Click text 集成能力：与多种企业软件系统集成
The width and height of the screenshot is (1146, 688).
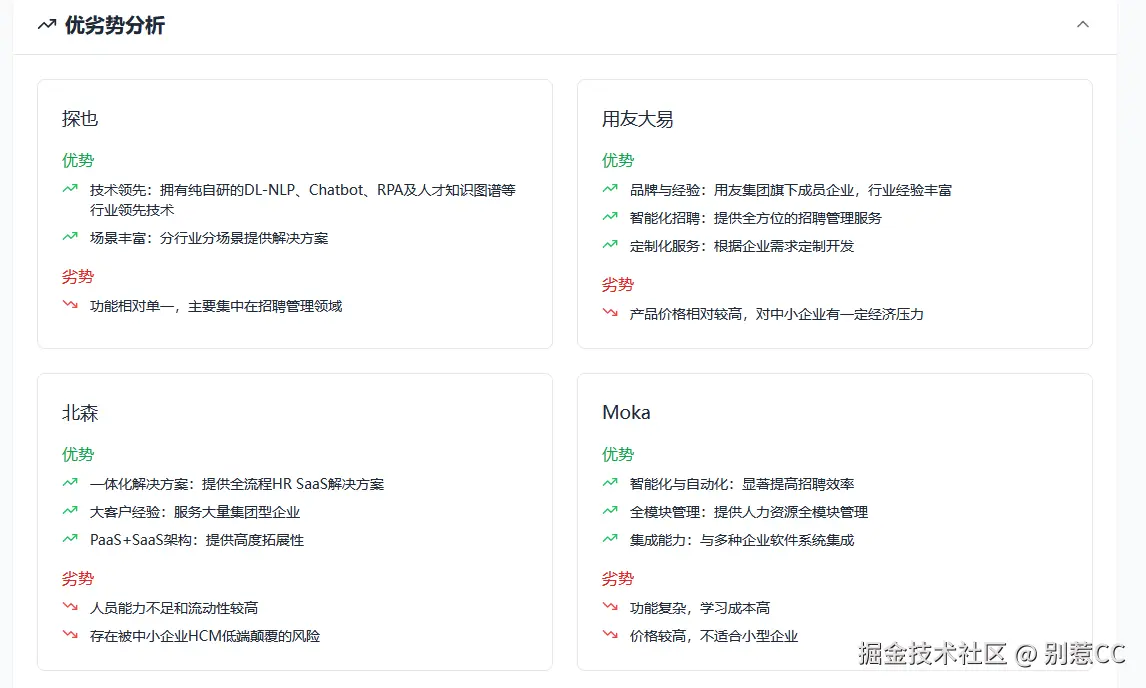tap(742, 540)
